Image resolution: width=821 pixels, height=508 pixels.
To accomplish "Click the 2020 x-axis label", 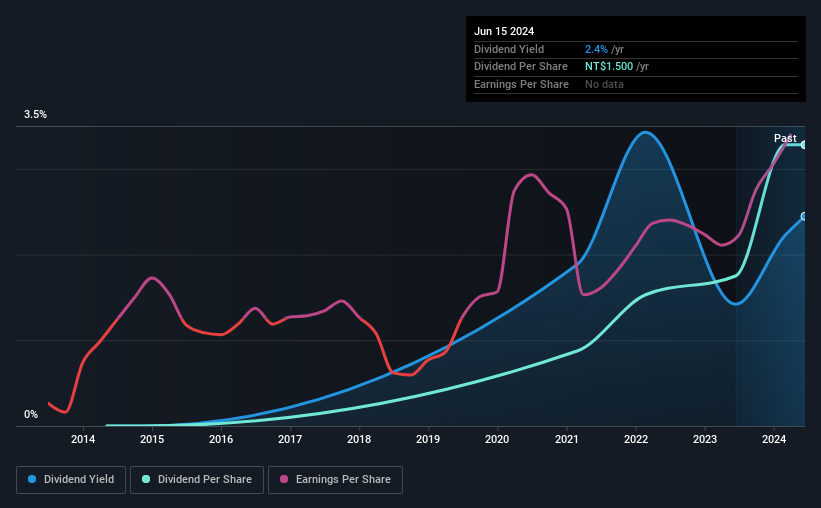I will click(497, 439).
